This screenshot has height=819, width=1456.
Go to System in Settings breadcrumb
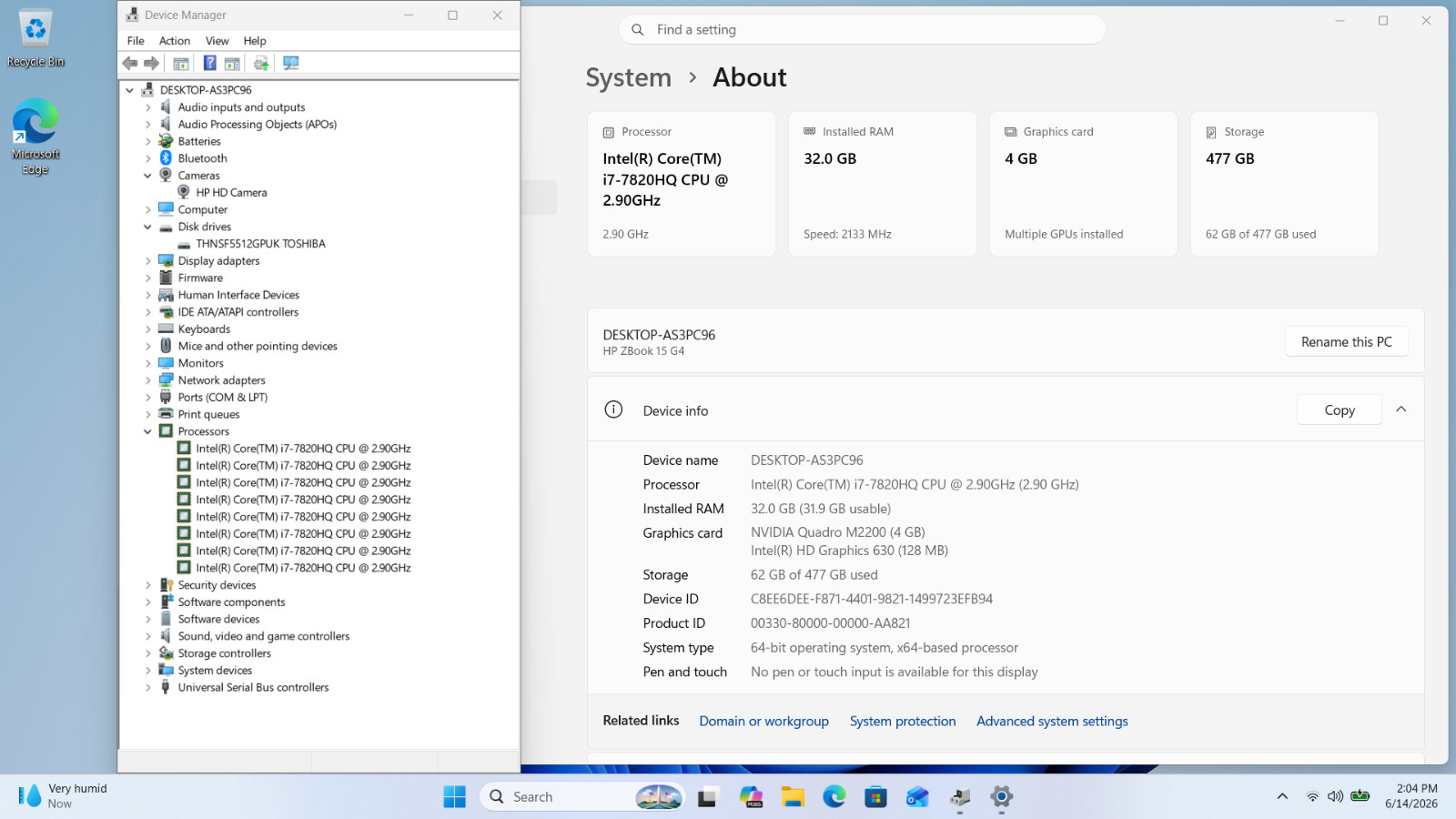pyautogui.click(x=629, y=77)
